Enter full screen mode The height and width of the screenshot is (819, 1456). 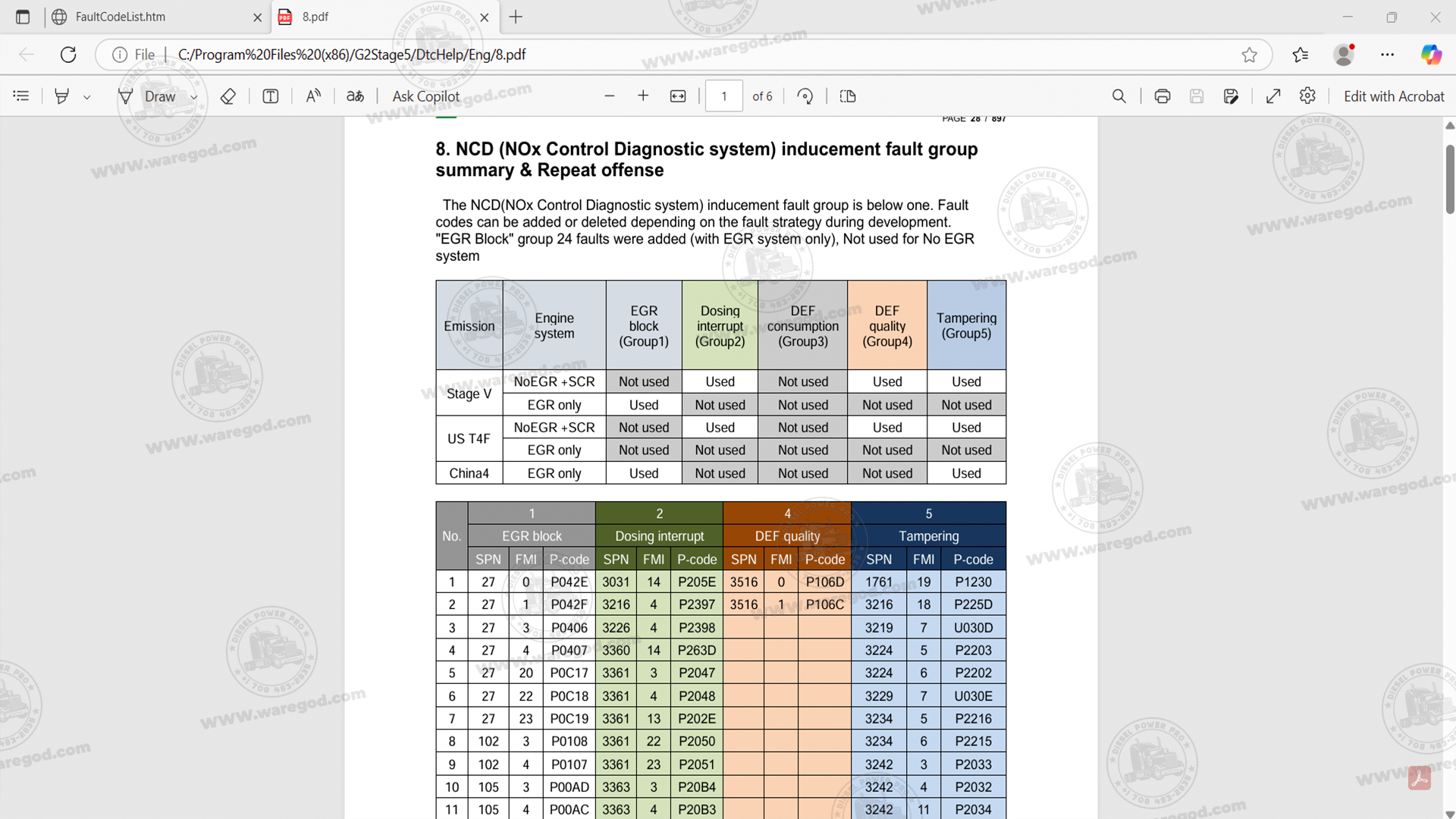(x=1273, y=96)
